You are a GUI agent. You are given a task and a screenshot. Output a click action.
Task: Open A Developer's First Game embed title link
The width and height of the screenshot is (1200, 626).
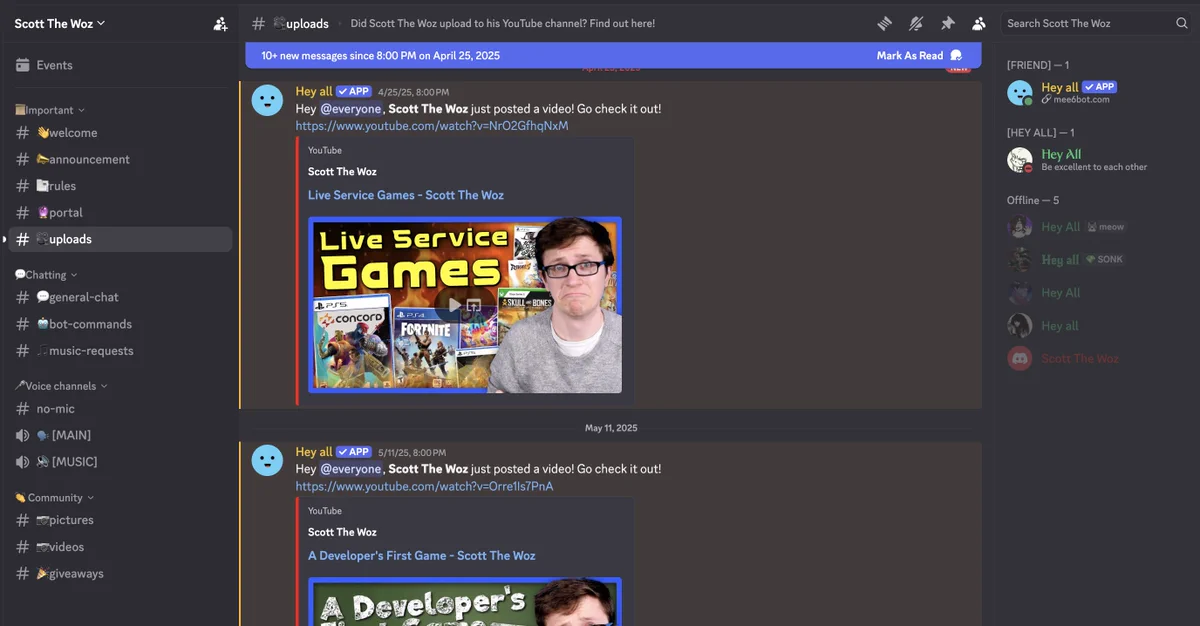[422, 555]
